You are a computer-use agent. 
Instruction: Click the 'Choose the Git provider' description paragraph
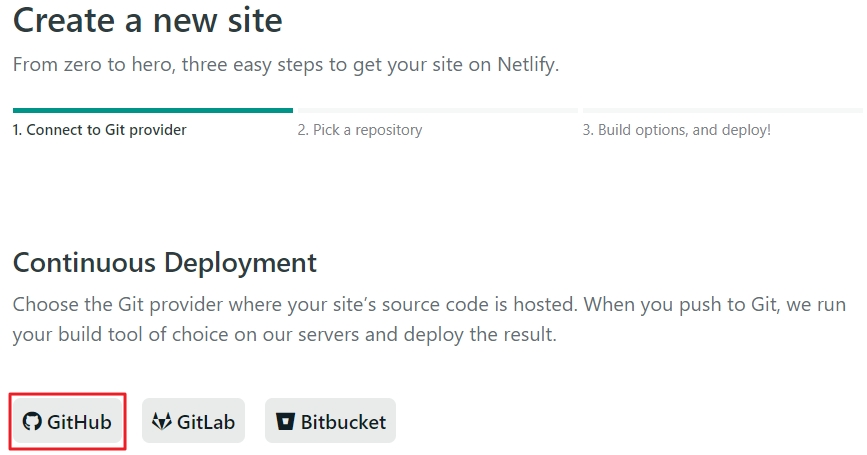tap(429, 320)
